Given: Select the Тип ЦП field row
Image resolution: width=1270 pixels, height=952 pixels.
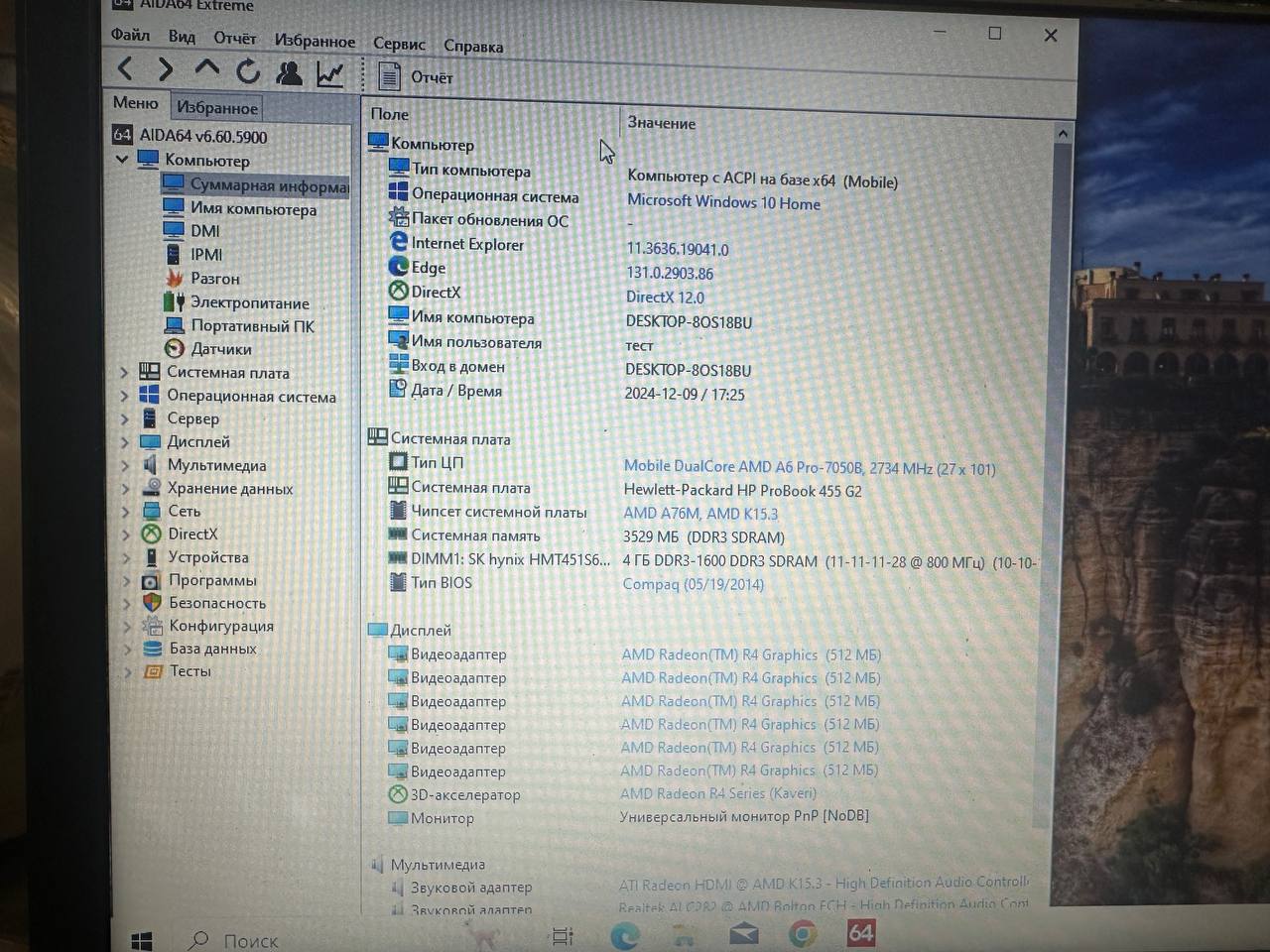Looking at the screenshot, I should click(x=426, y=462).
